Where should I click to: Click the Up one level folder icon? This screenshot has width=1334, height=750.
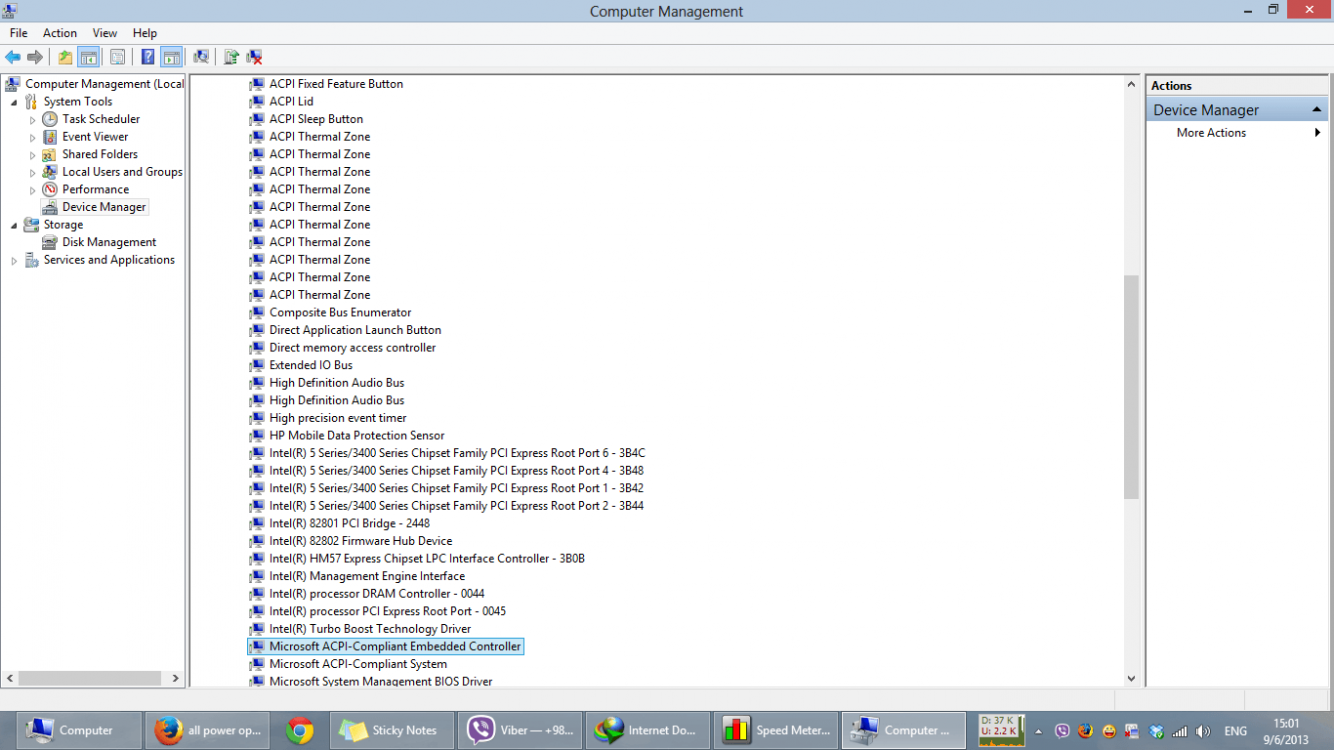pyautogui.click(x=65, y=57)
